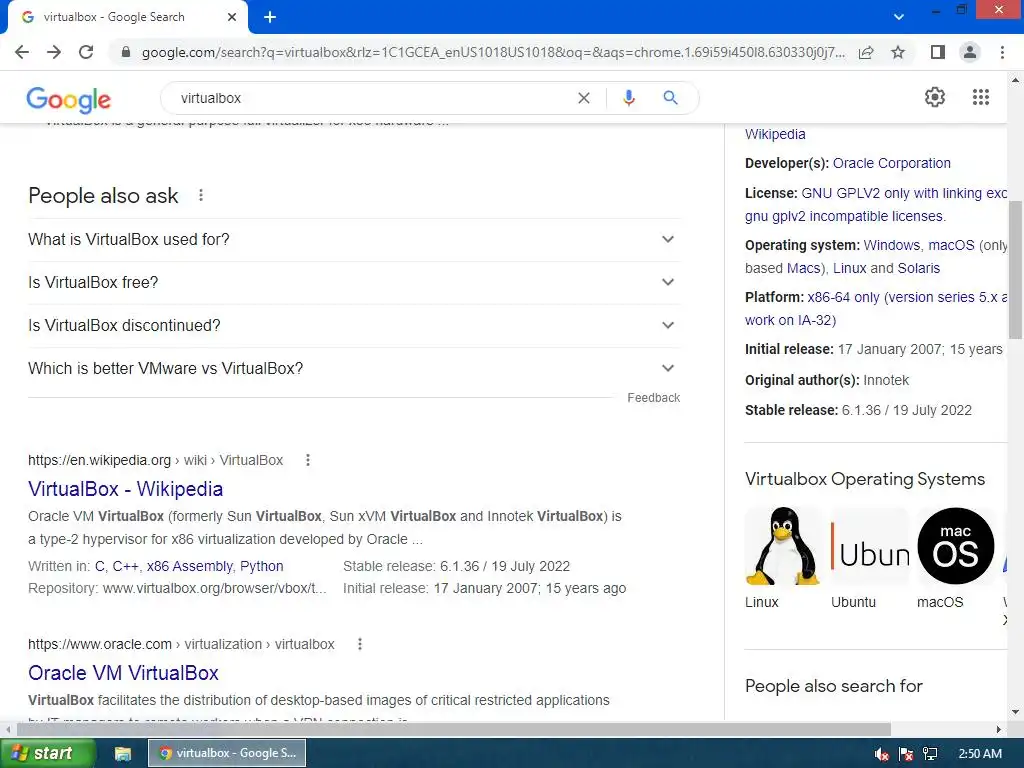Open the Google apps grid
The image size is (1024, 768).
[x=981, y=97]
